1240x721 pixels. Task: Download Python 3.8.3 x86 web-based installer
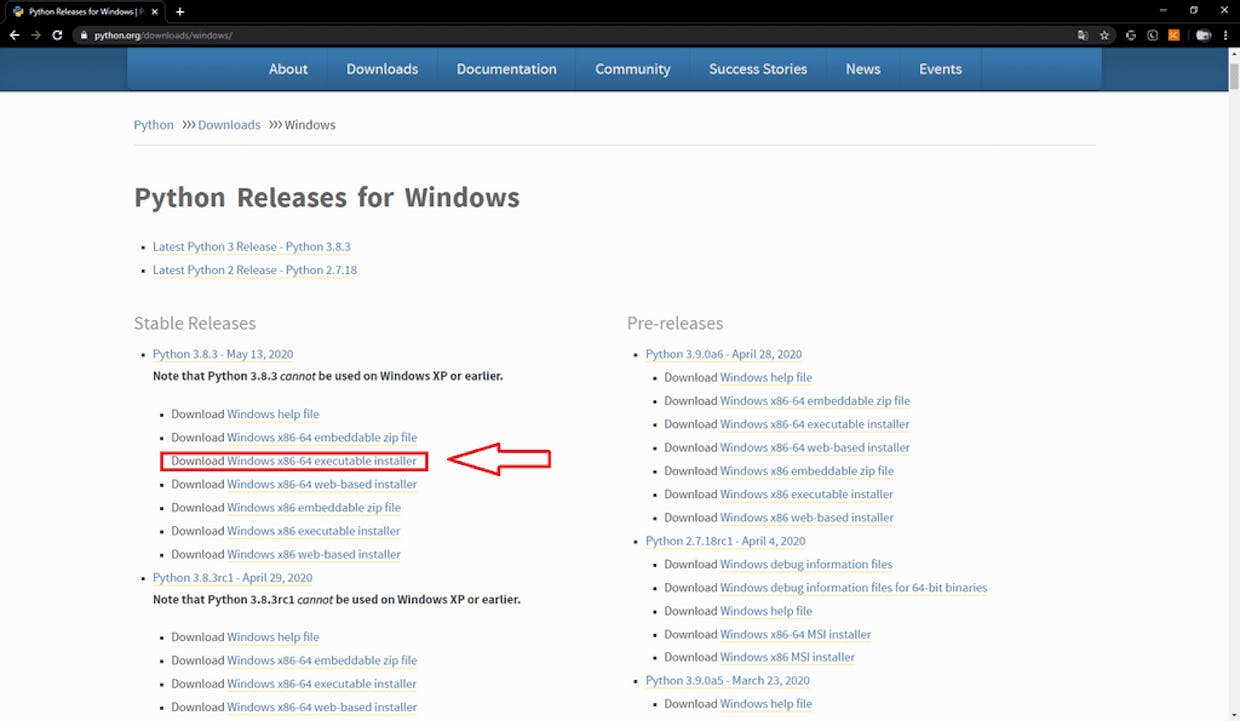click(x=314, y=554)
